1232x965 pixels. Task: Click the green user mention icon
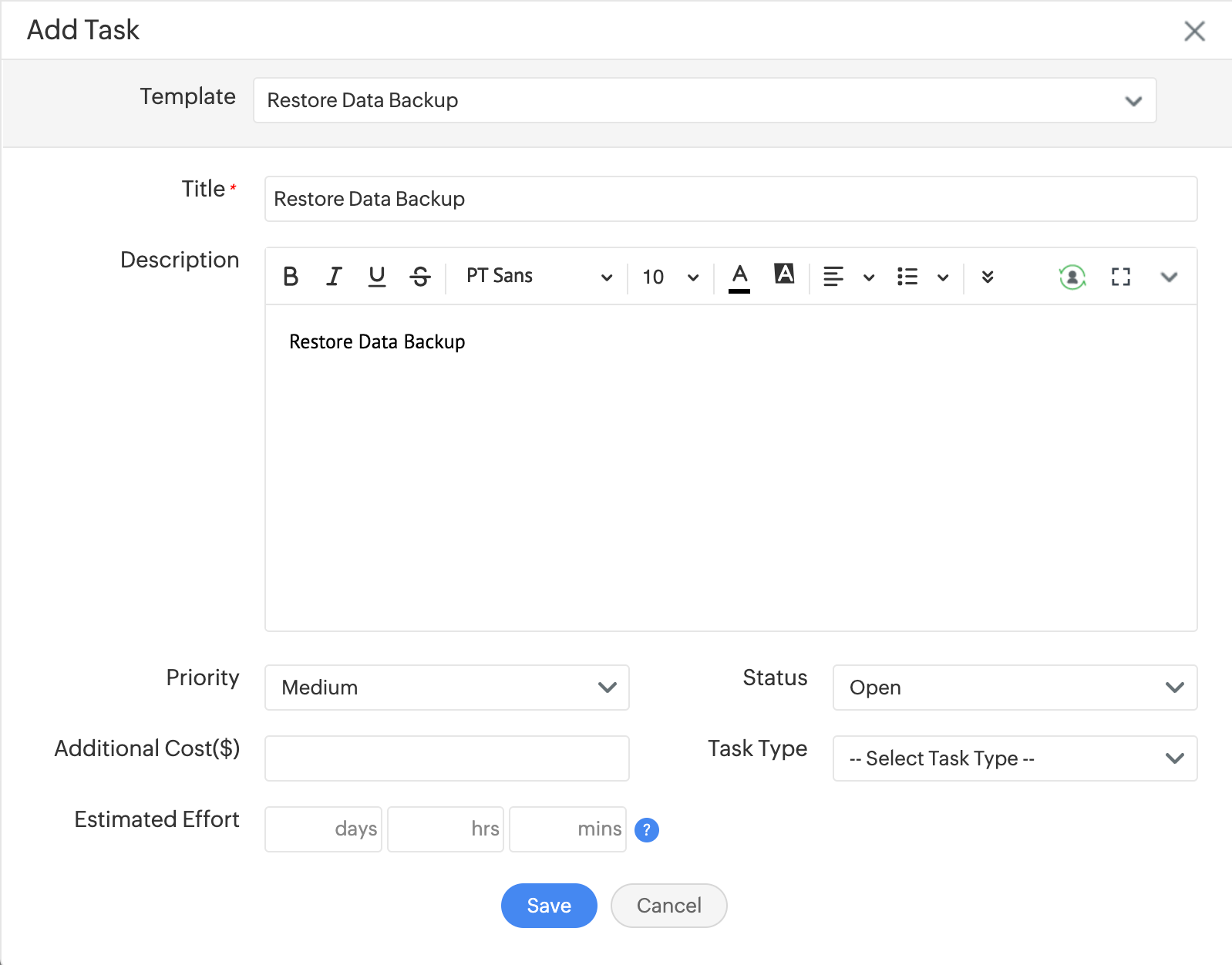1072,277
